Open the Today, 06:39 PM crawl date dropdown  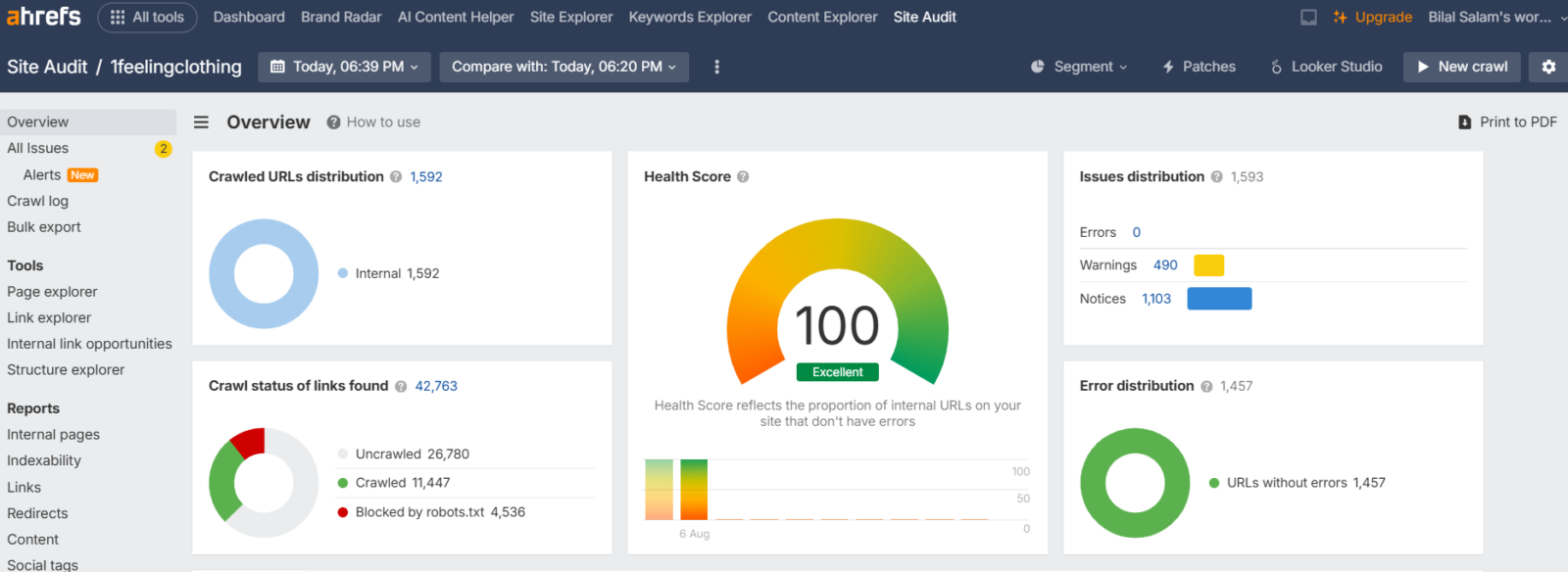click(345, 67)
